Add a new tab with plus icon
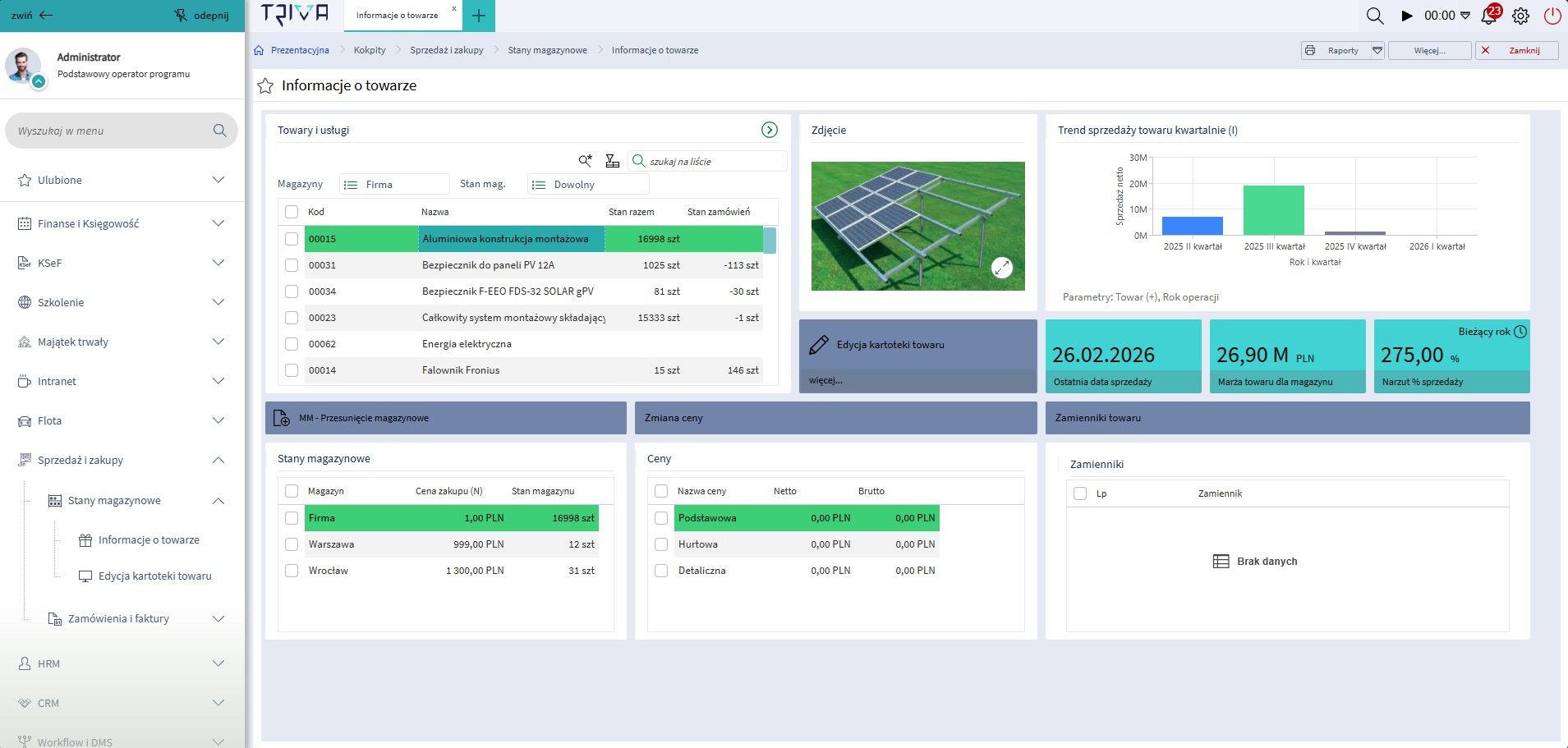The image size is (1568, 748). pos(479,16)
